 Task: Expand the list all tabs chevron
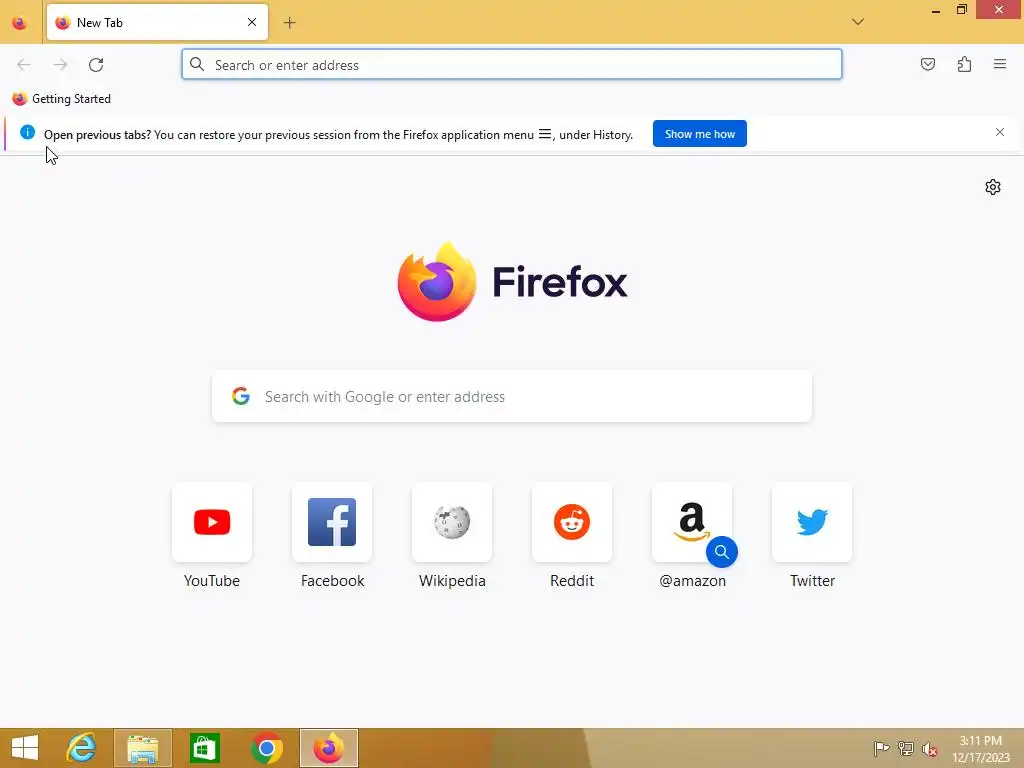coord(857,22)
